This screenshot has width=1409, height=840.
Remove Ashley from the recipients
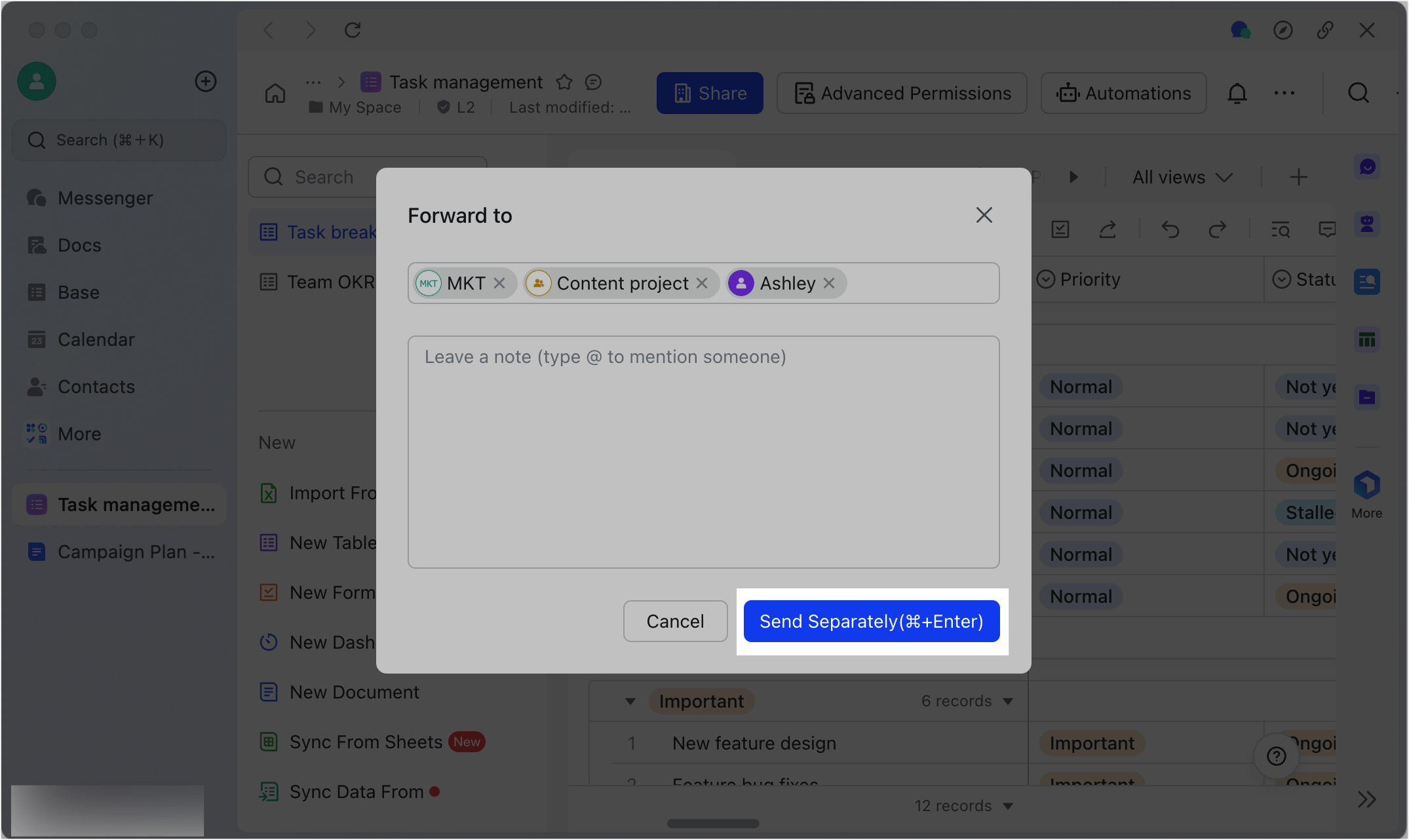[x=829, y=283]
